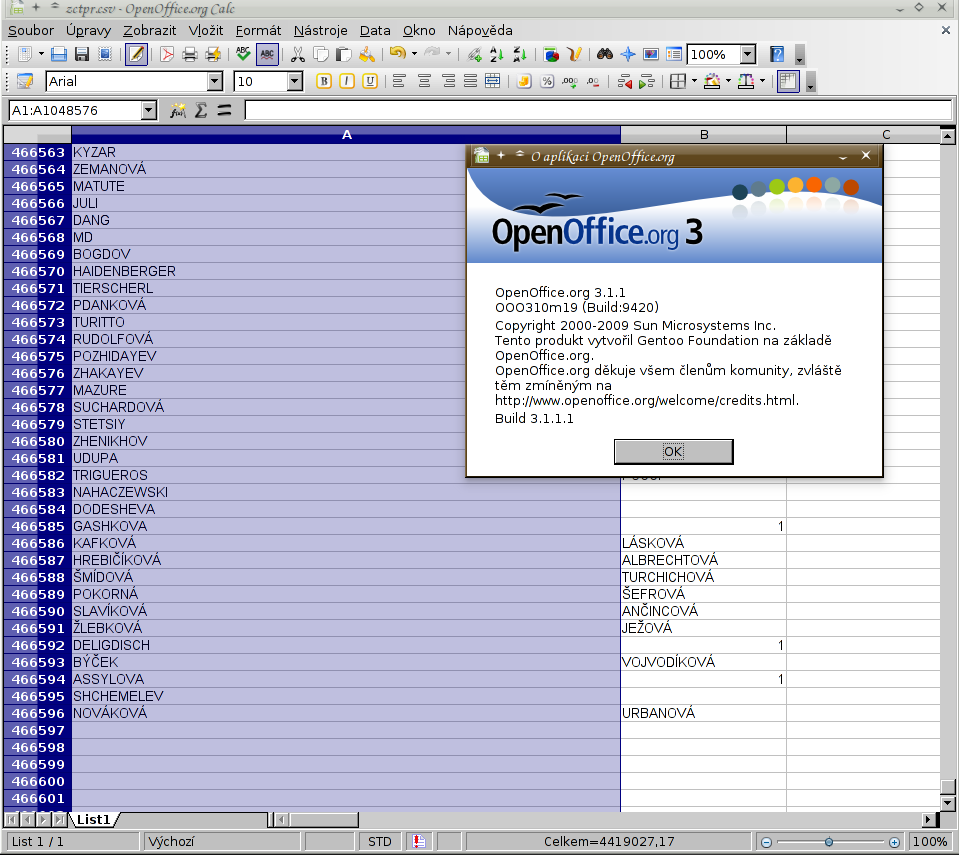
Task: Justify cell text
Action: (470, 81)
